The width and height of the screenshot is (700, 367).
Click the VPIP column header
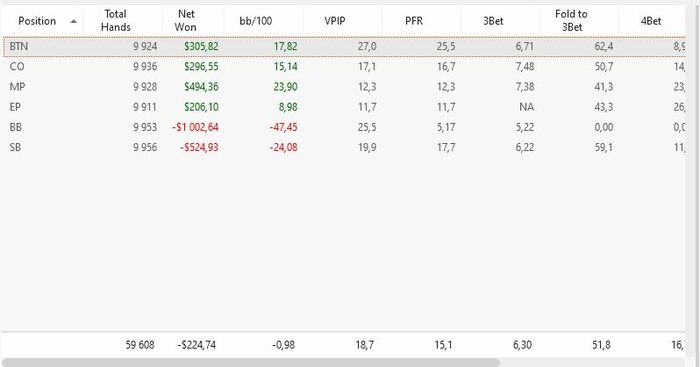334,21
